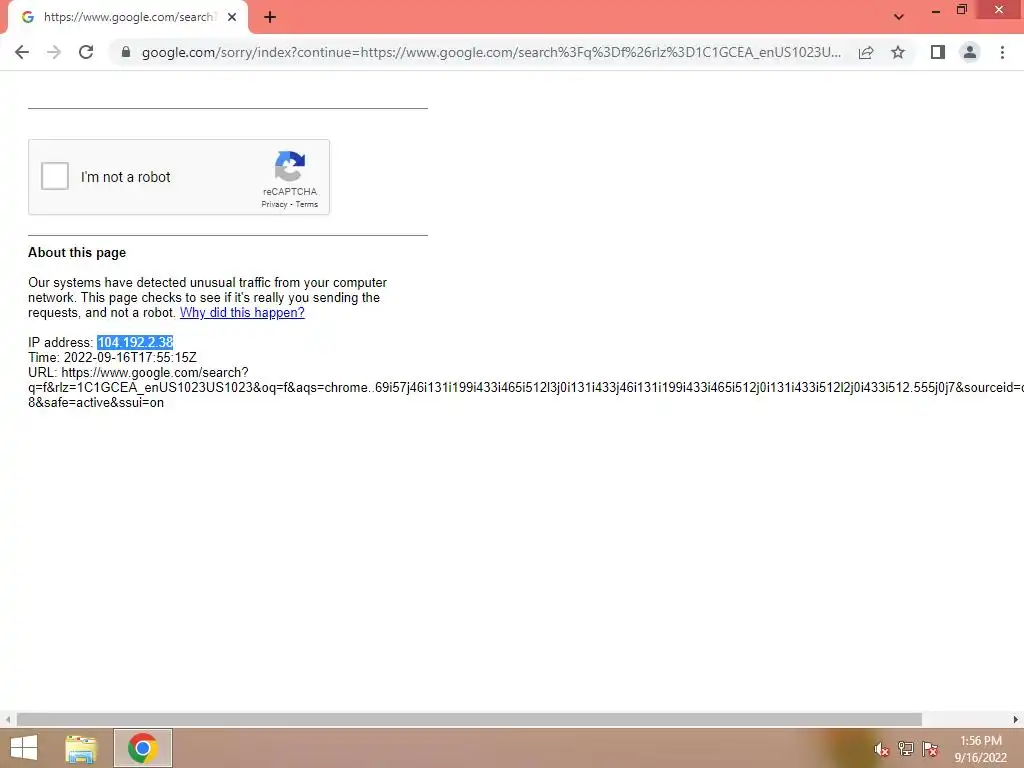This screenshot has width=1024, height=768.
Task: Open a new browser tab
Action: coord(270,17)
